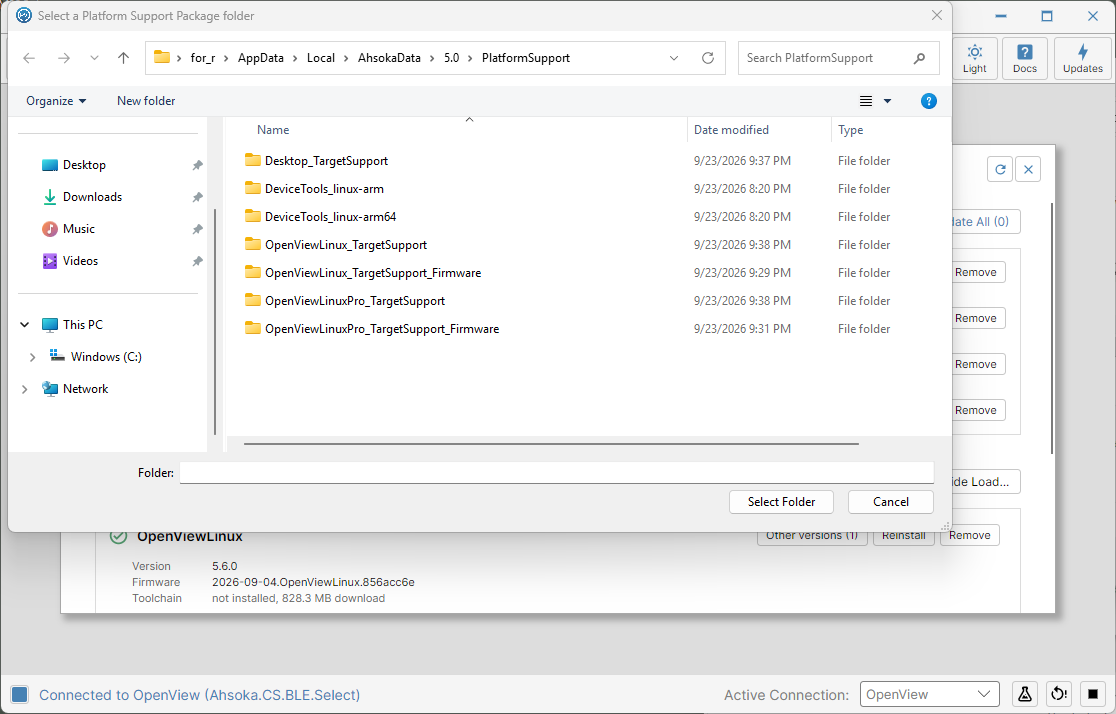Click the Side Load... button
Screen dimensions: 1116x714
pos(986,482)
